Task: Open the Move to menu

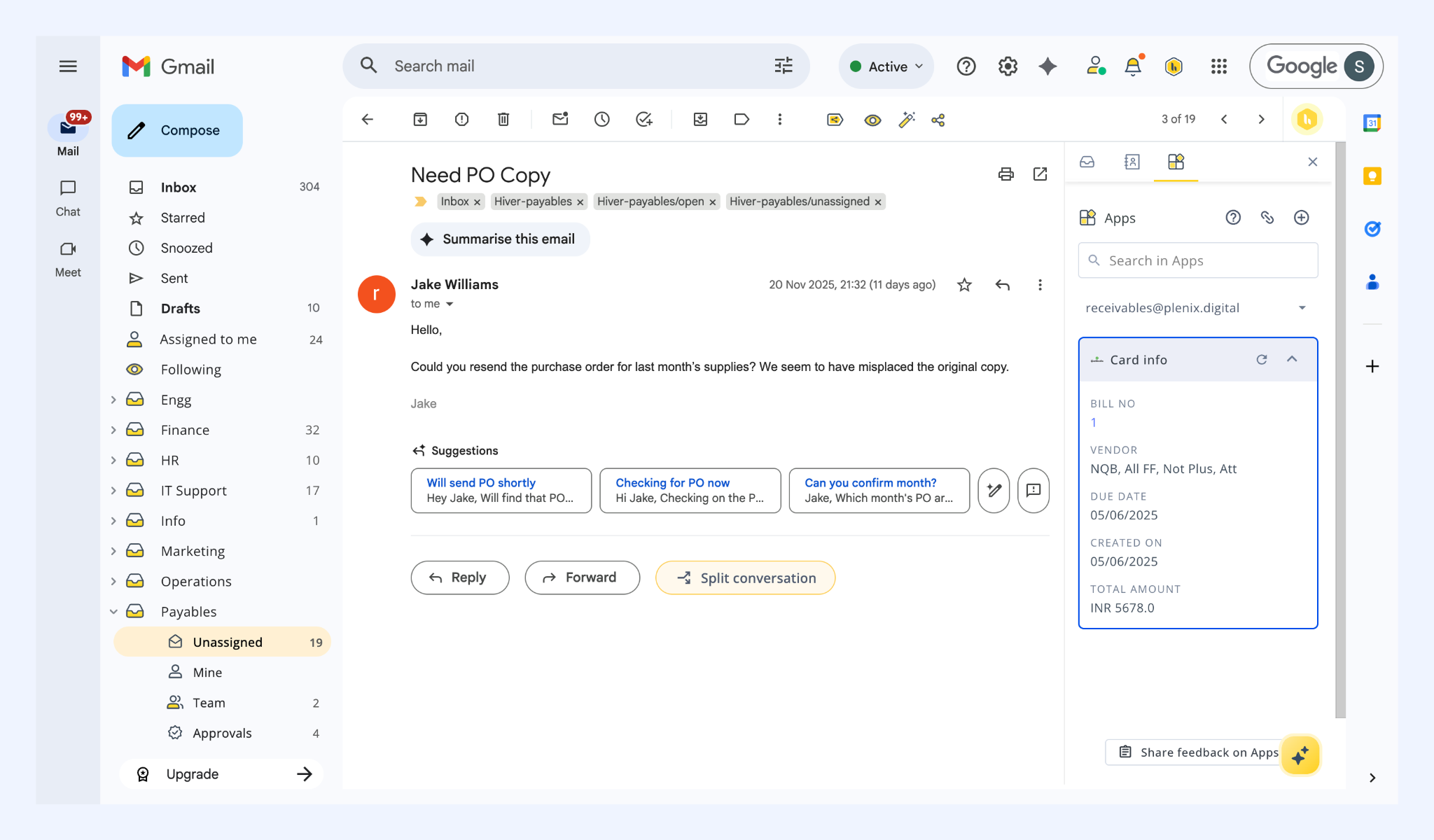Action: (x=700, y=120)
